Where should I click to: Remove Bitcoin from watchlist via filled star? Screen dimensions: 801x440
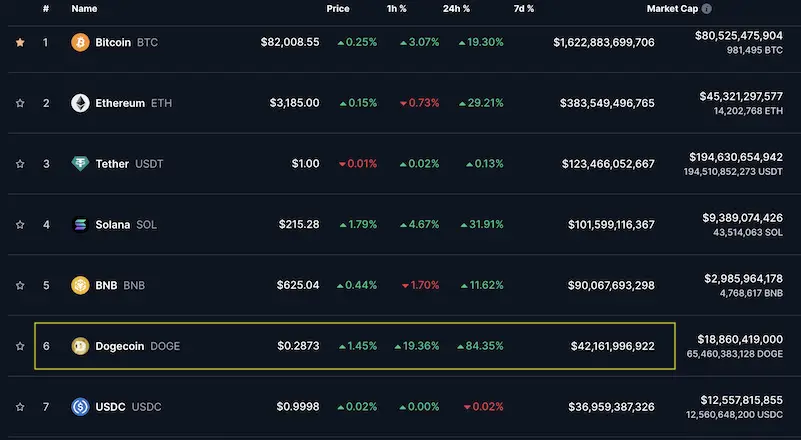click(20, 42)
